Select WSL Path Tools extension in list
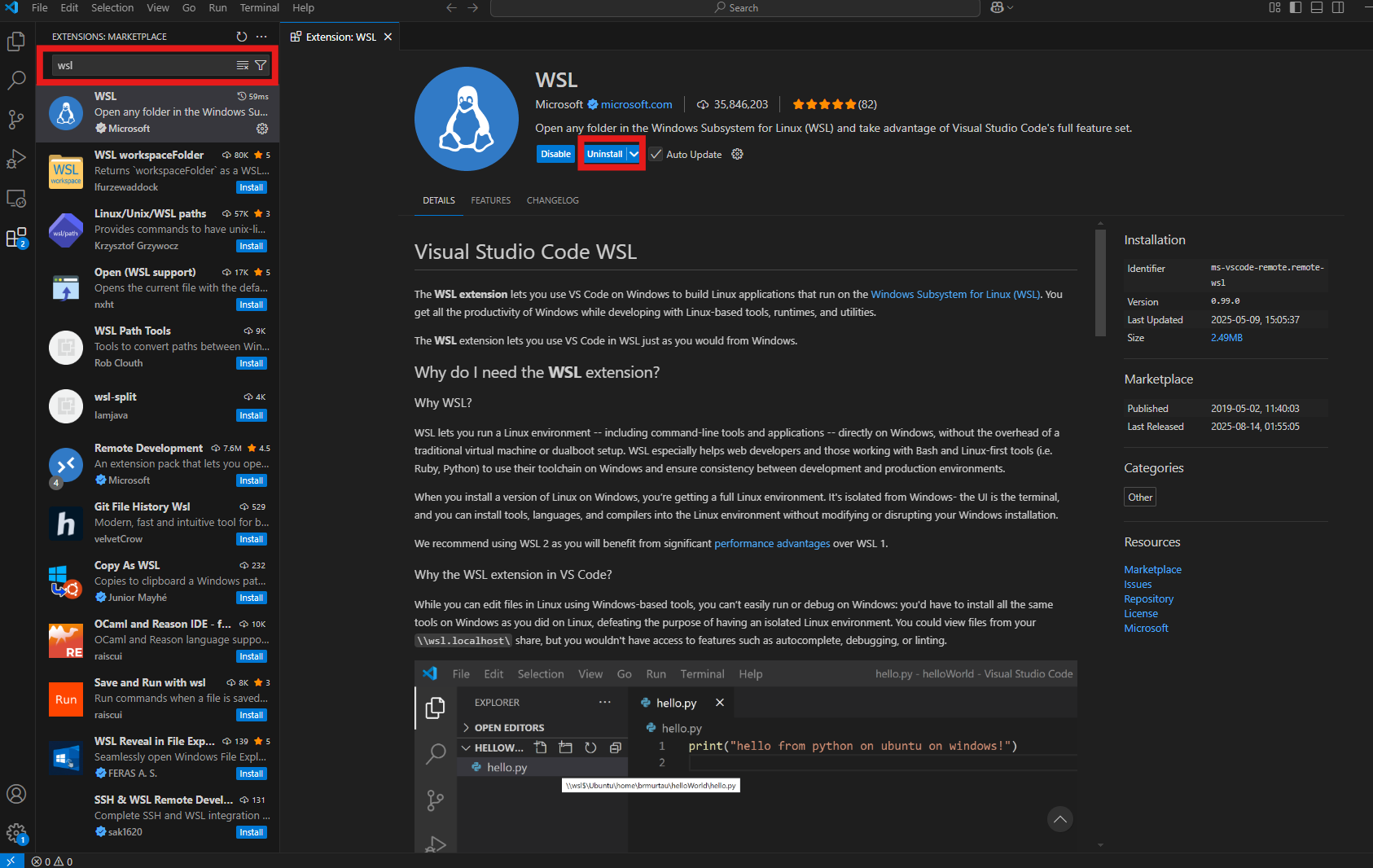The height and width of the screenshot is (868, 1373). pos(158,347)
